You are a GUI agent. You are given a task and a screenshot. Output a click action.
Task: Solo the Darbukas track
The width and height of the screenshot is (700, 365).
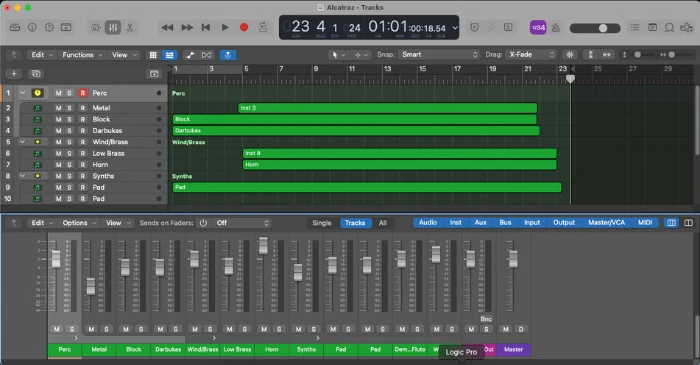point(69,131)
